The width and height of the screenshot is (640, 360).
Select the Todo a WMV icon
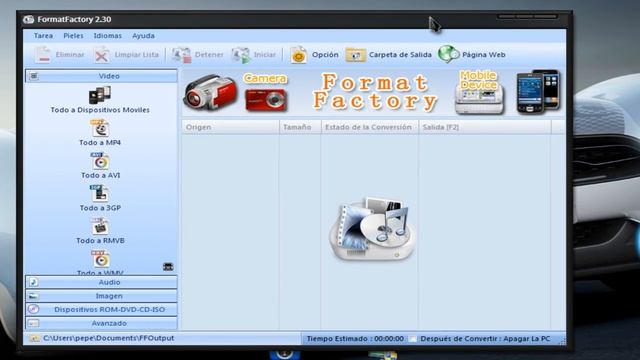point(100,259)
